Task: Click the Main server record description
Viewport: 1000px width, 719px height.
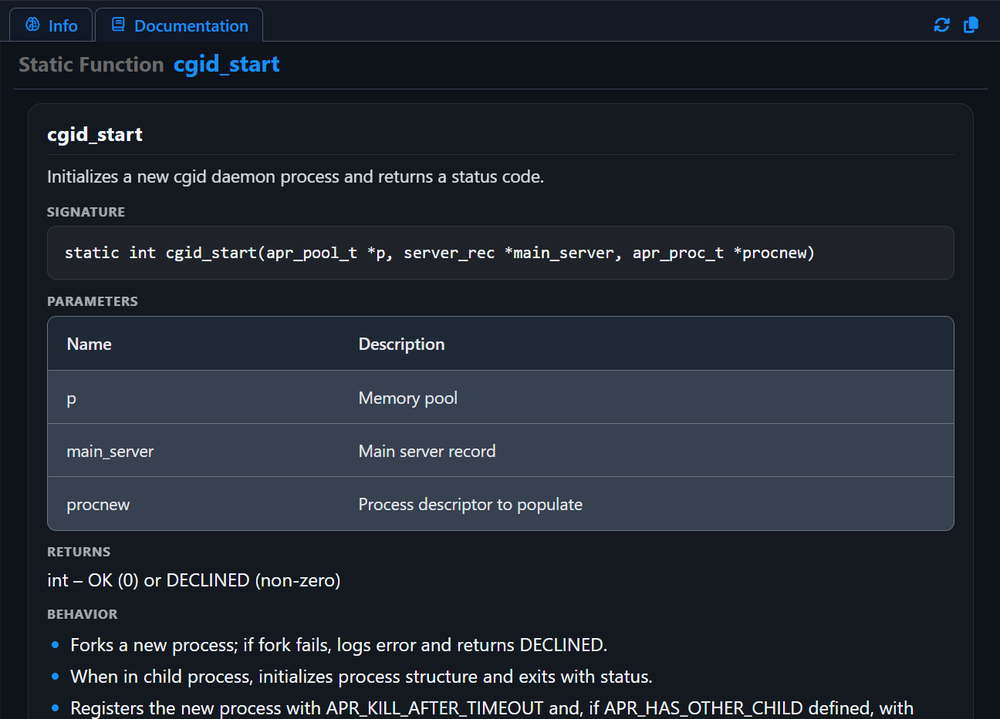Action: pyautogui.click(x=427, y=452)
